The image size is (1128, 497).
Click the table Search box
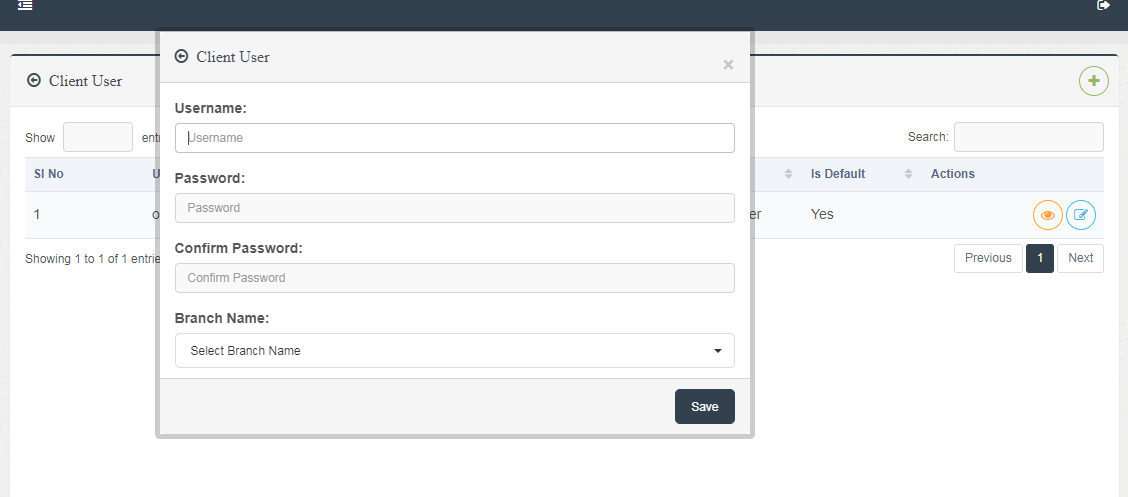[x=1029, y=137]
